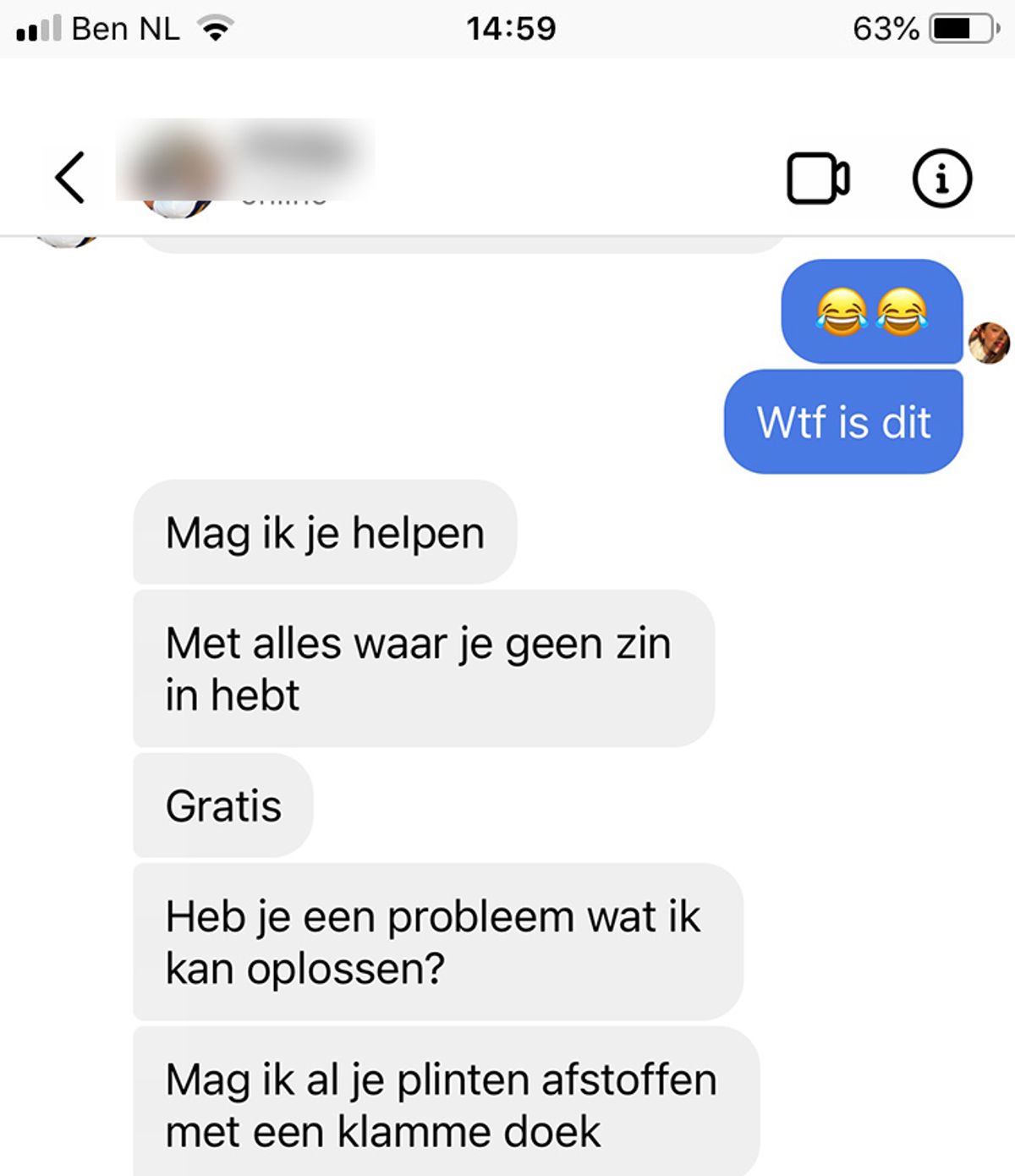Tap the Wi-Fi icon in status bar
Screen dimensions: 1015x1176
[x=216, y=30]
